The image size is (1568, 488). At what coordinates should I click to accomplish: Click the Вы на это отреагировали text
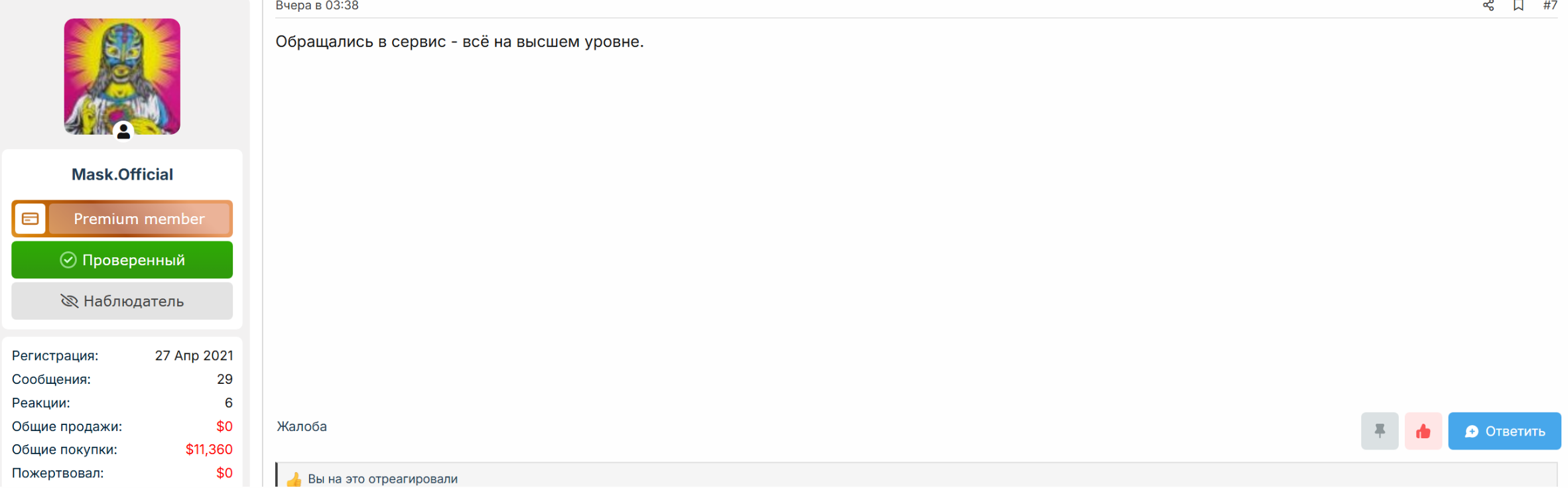pos(383,479)
